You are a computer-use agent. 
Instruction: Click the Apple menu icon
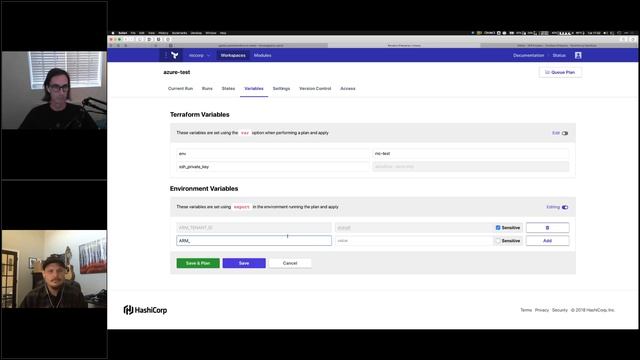point(113,33)
